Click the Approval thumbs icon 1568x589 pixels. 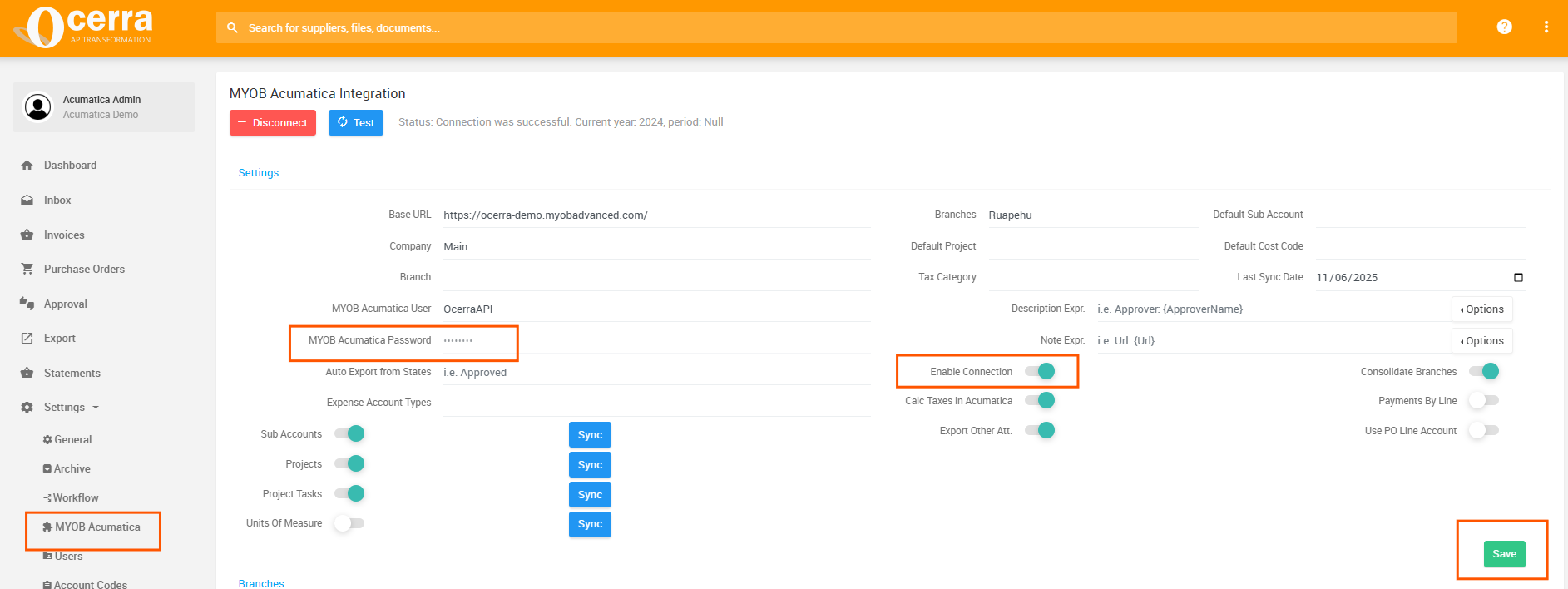pyautogui.click(x=27, y=304)
